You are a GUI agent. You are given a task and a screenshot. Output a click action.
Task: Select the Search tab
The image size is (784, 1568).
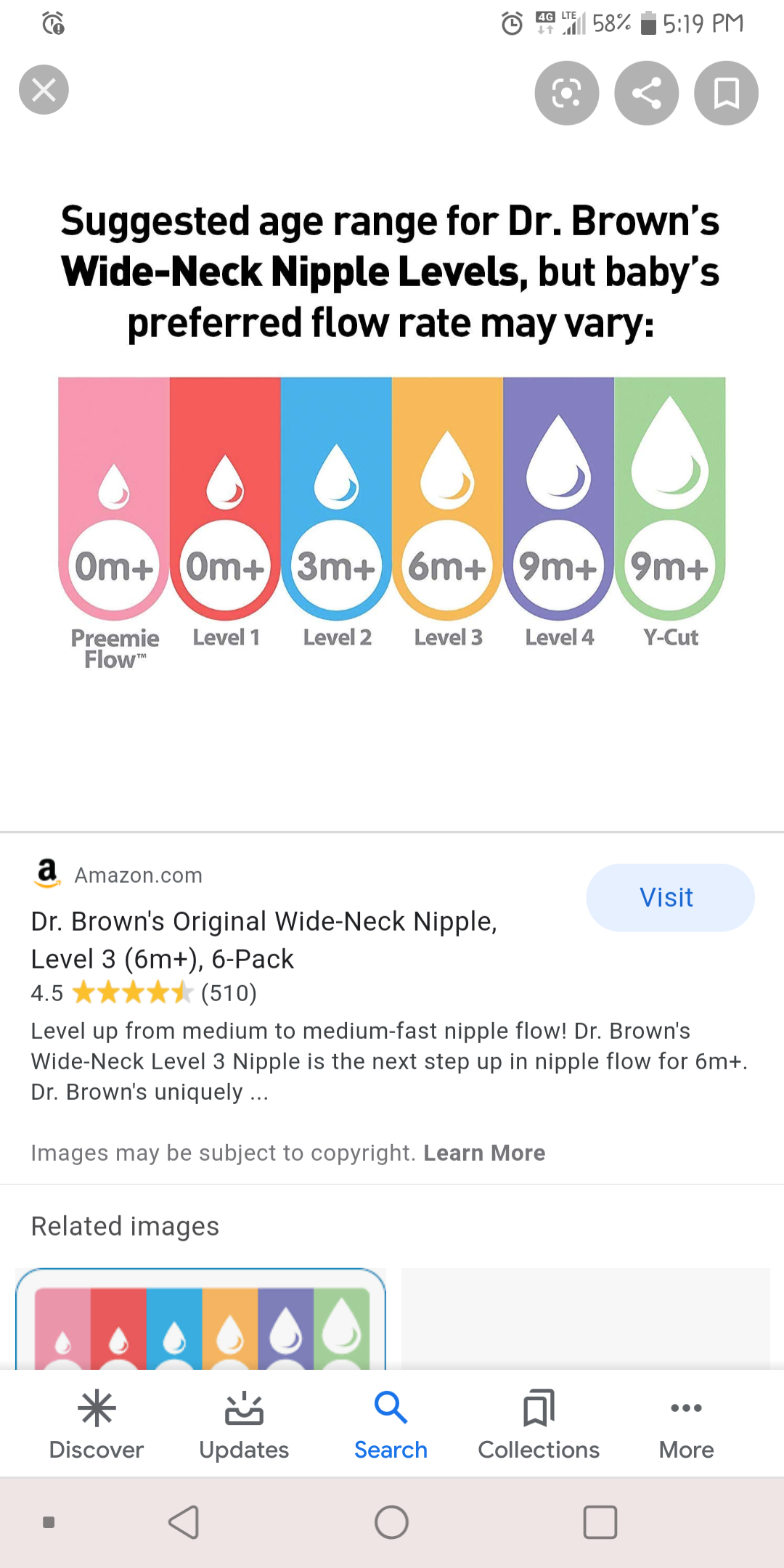391,1424
